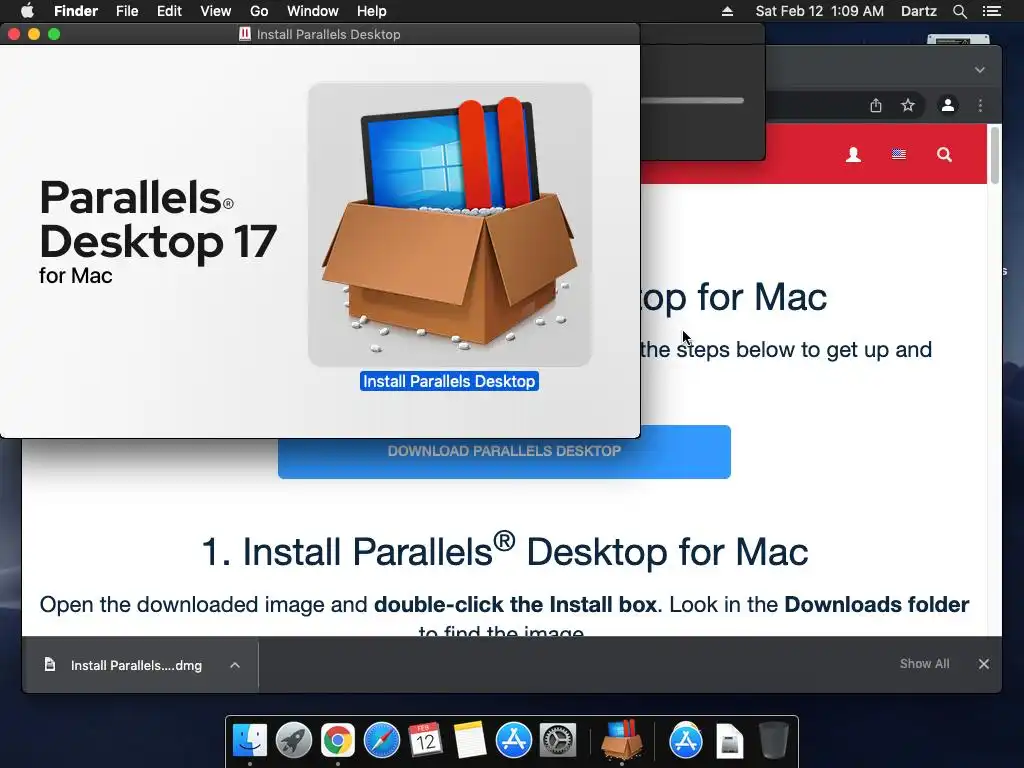Click the account icon on Parallels website header
Viewport: 1024px width, 768px height.
click(853, 155)
